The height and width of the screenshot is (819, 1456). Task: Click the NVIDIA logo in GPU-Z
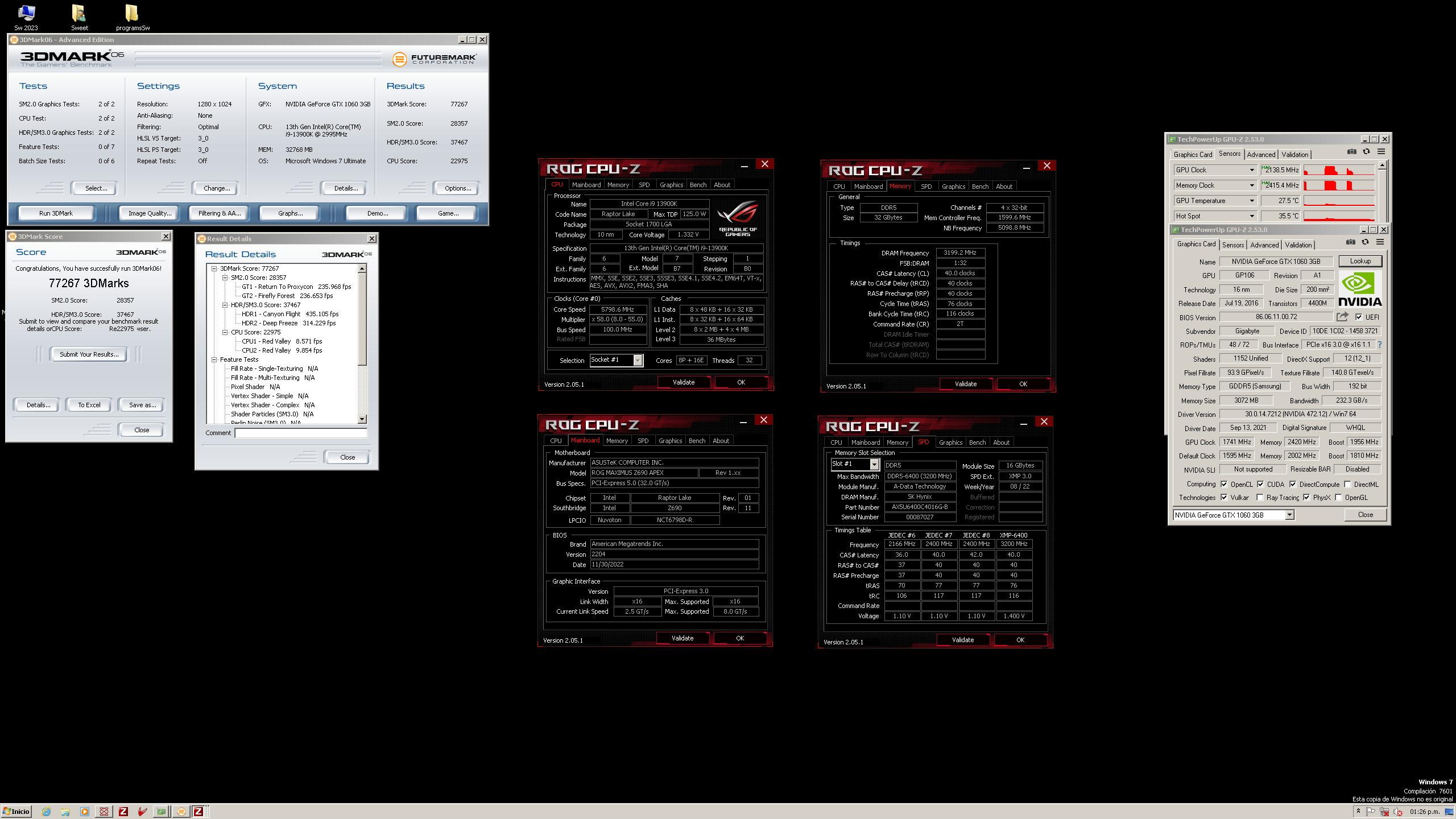click(x=1360, y=289)
